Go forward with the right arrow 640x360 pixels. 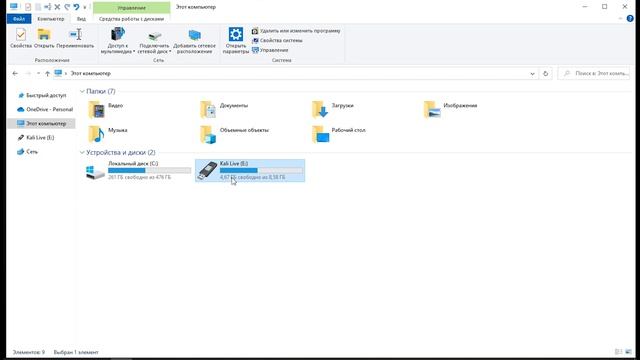click(28, 73)
